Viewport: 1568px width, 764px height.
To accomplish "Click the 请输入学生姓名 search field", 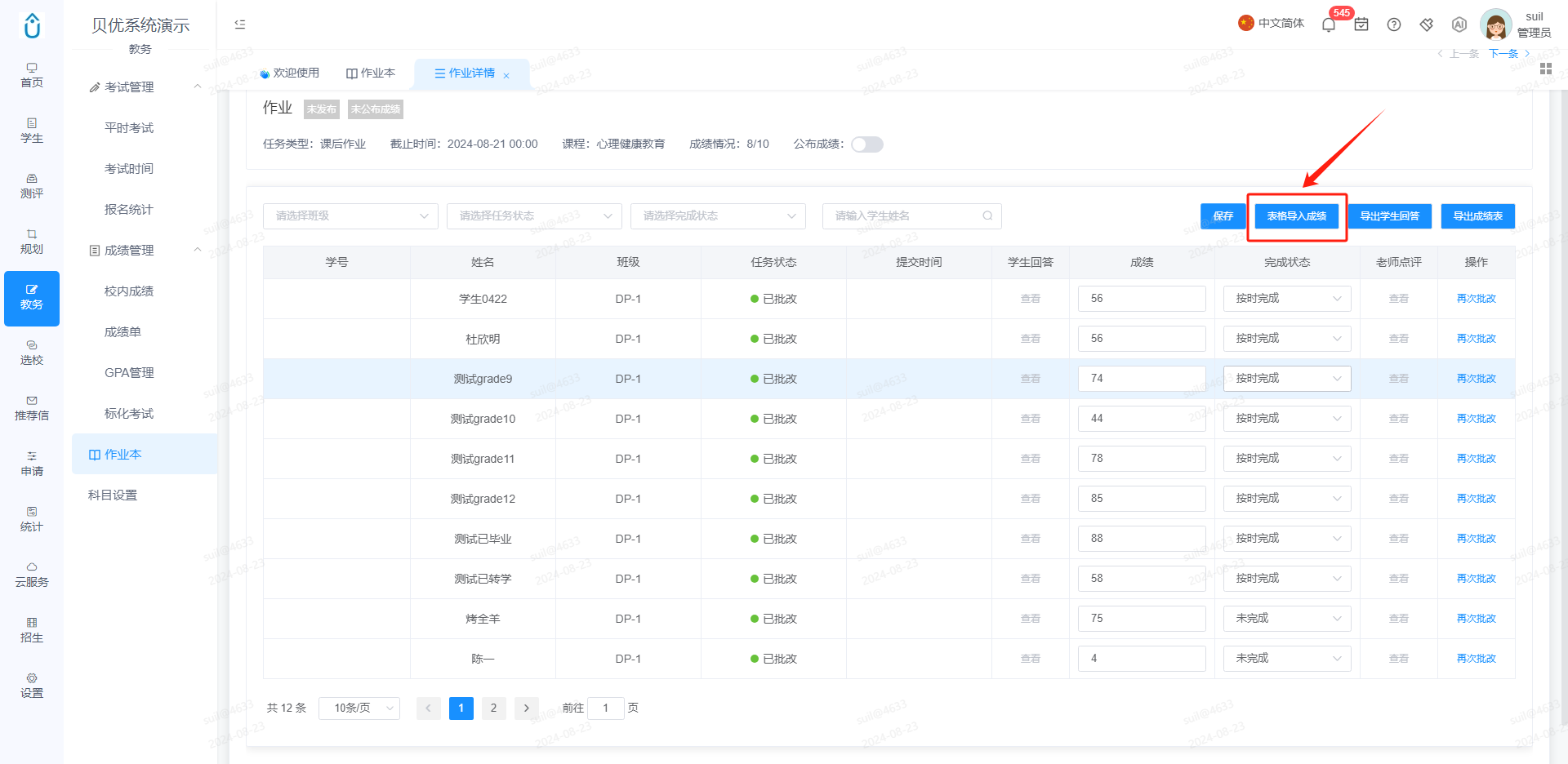I will [x=911, y=216].
